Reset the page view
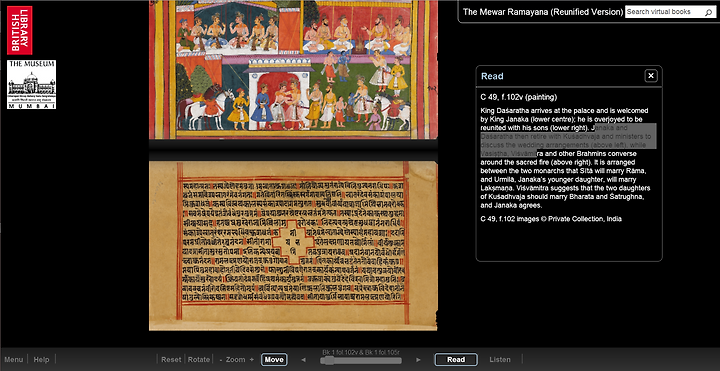720x371 pixels. click(x=171, y=360)
